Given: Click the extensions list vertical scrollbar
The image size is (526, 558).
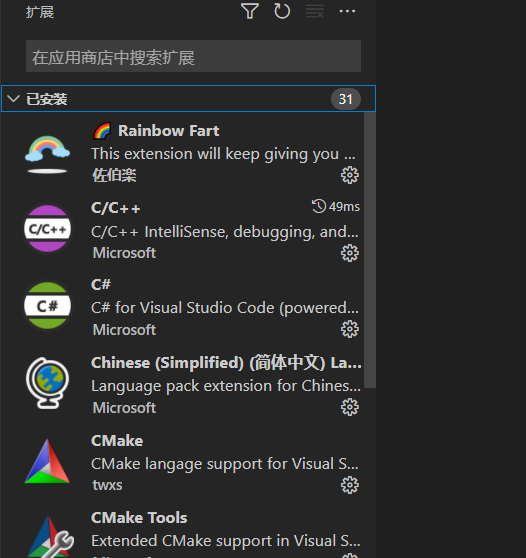Looking at the screenshot, I should pyautogui.click(x=370, y=250).
